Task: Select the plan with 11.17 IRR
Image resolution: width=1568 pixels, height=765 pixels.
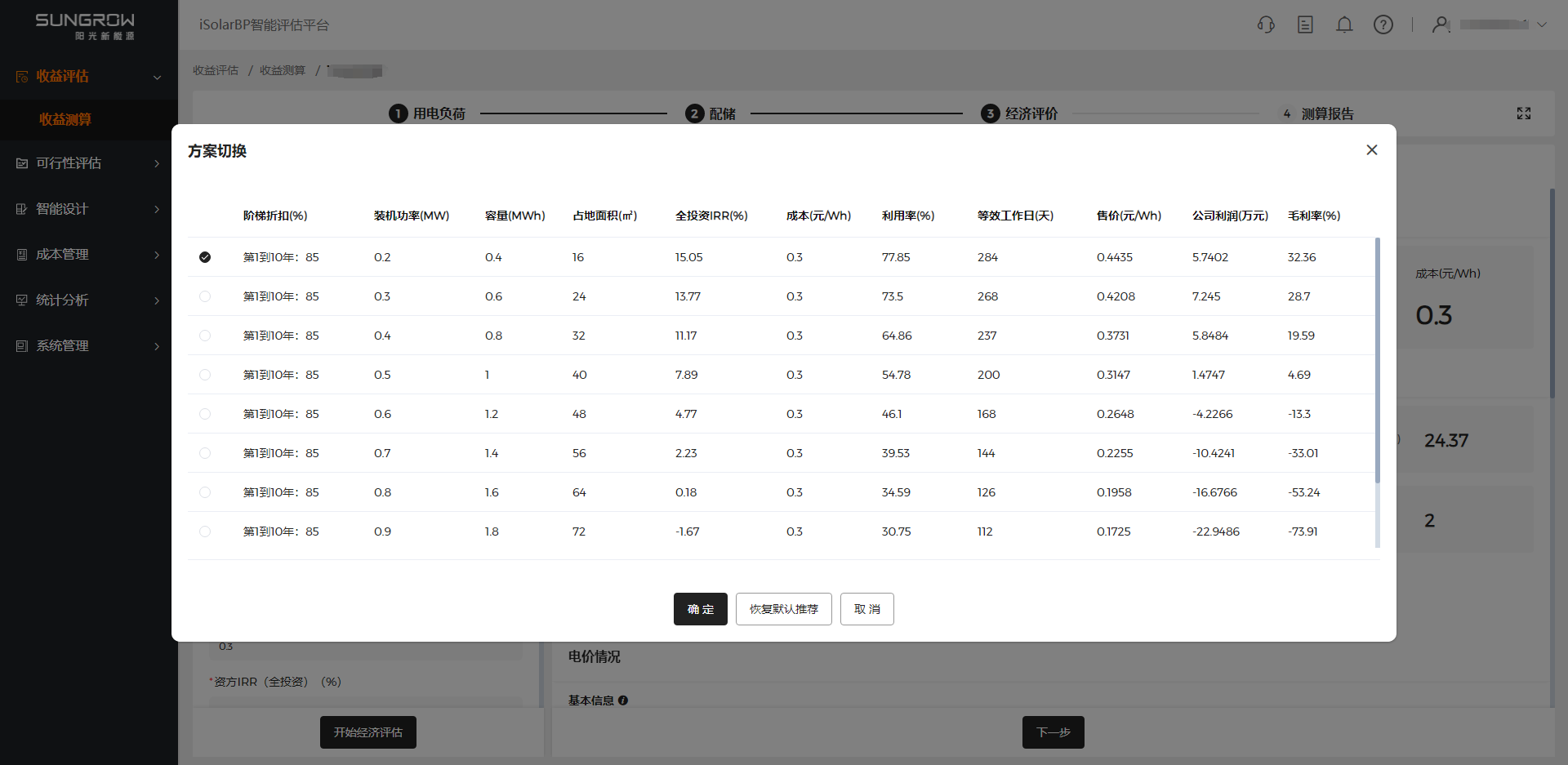Action: coord(205,336)
